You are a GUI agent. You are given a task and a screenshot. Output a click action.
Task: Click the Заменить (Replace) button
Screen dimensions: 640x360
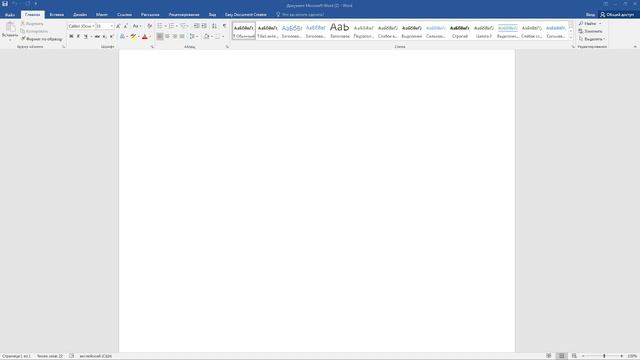[x=590, y=31]
